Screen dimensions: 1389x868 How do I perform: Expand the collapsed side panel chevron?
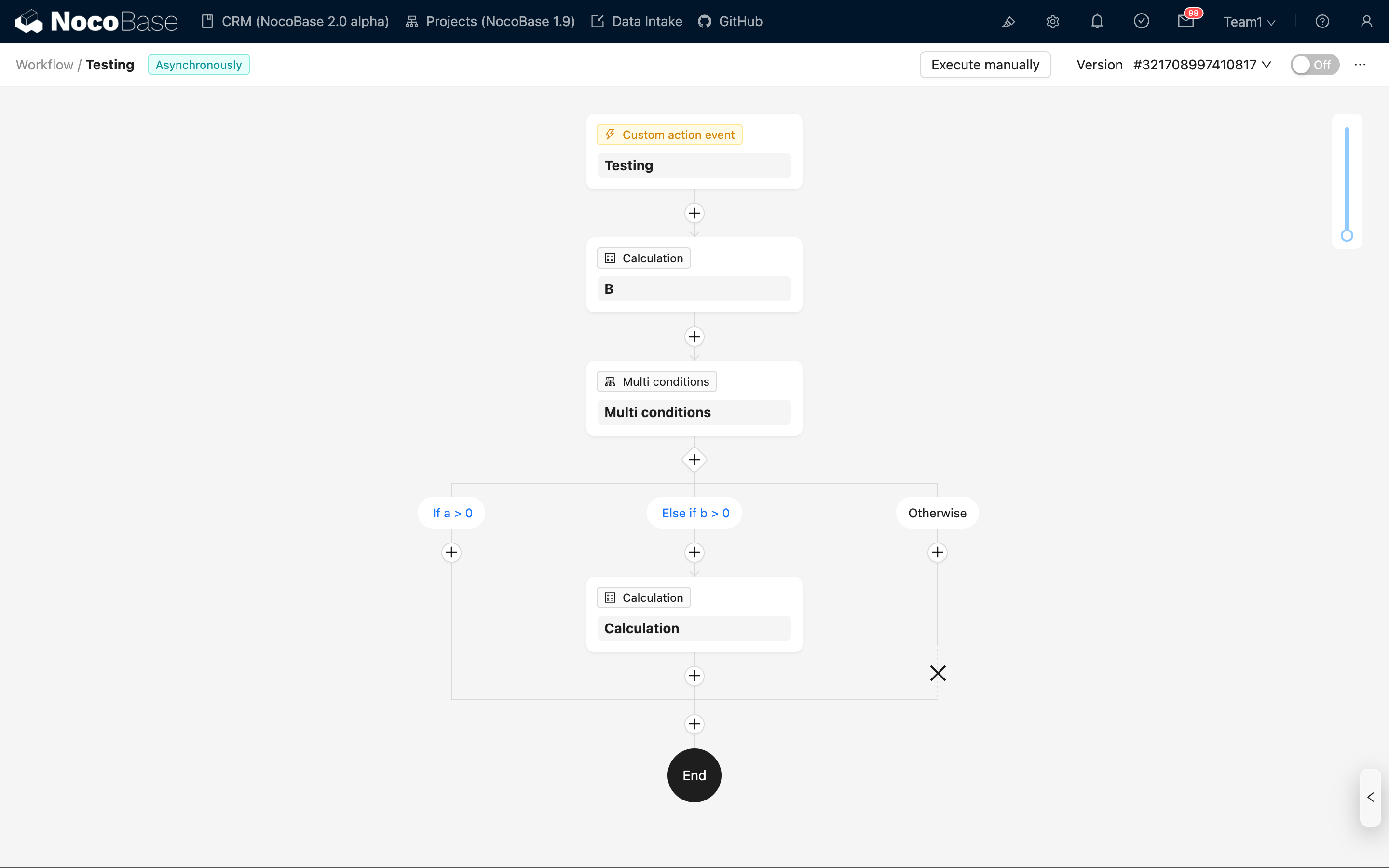1370,798
